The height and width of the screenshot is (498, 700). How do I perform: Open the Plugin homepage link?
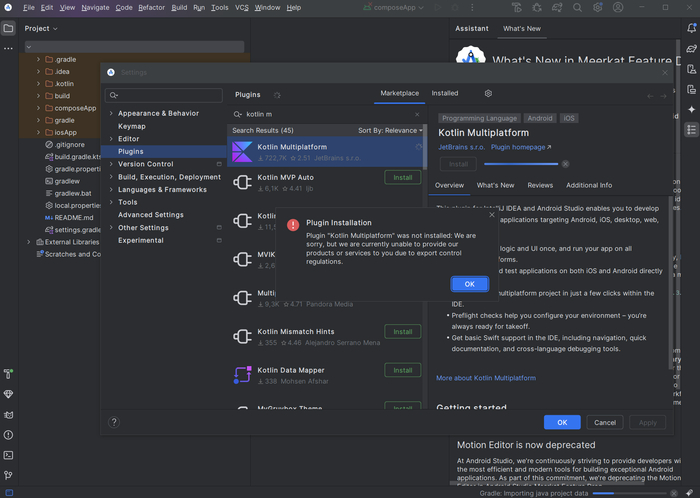click(x=516, y=147)
